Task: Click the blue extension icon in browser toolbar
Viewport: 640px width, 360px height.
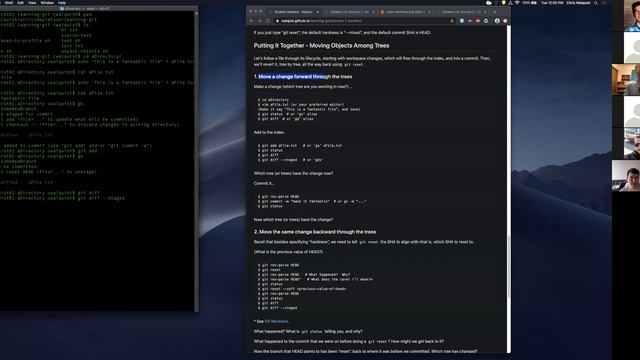Action: click(462, 21)
